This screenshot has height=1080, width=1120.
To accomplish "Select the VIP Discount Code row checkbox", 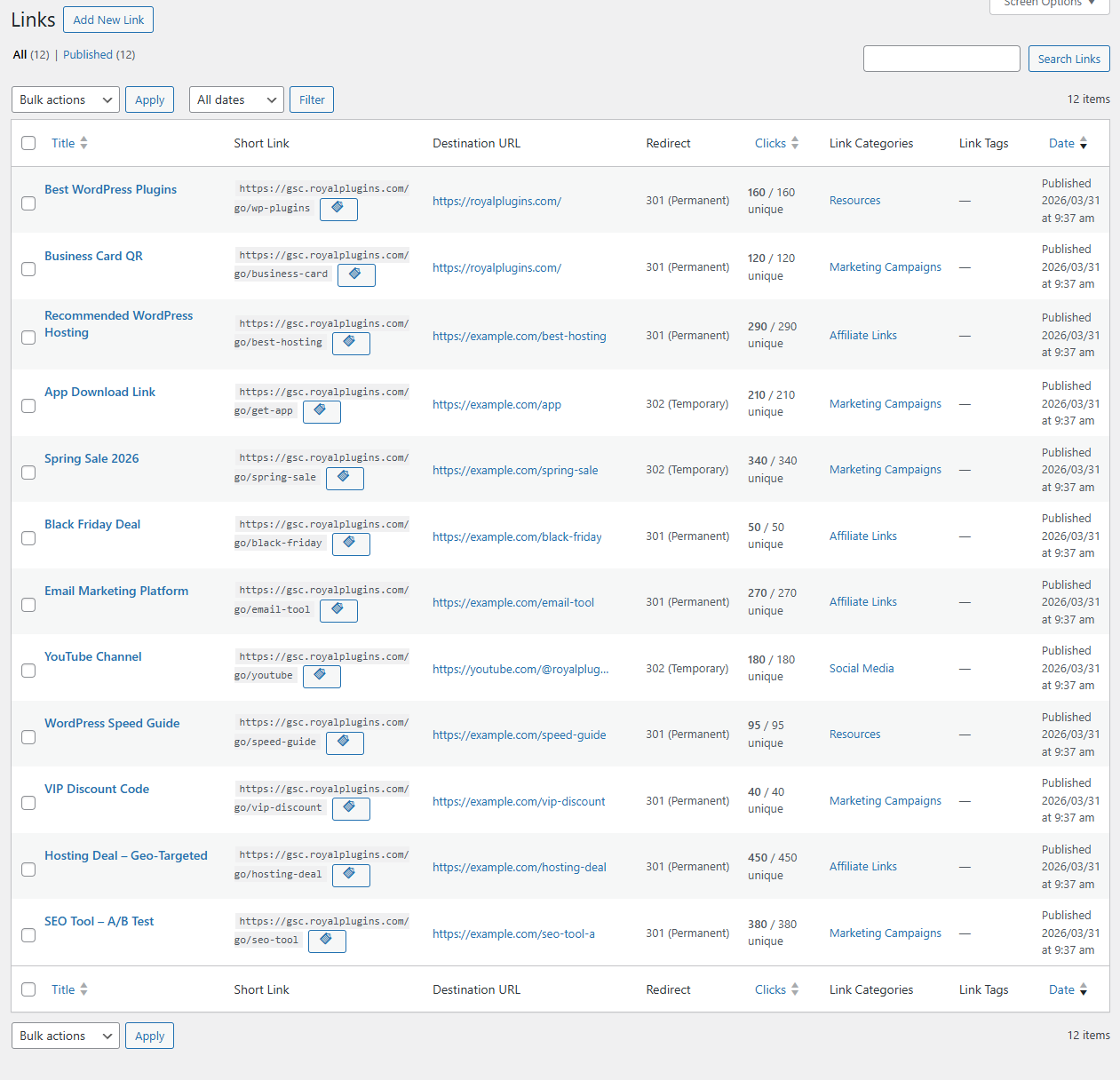I will pos(28,803).
